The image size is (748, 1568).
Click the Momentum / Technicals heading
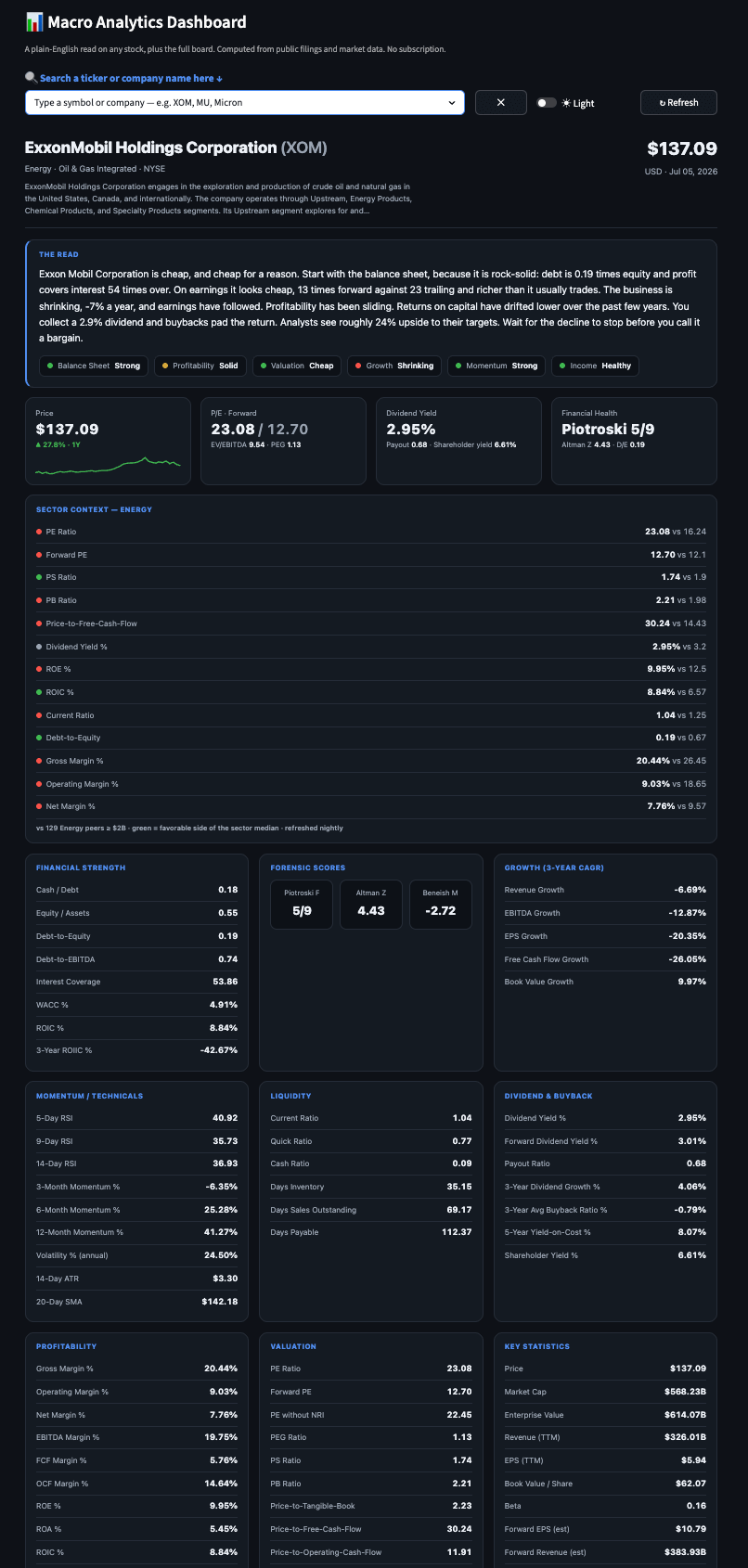[x=90, y=1096]
